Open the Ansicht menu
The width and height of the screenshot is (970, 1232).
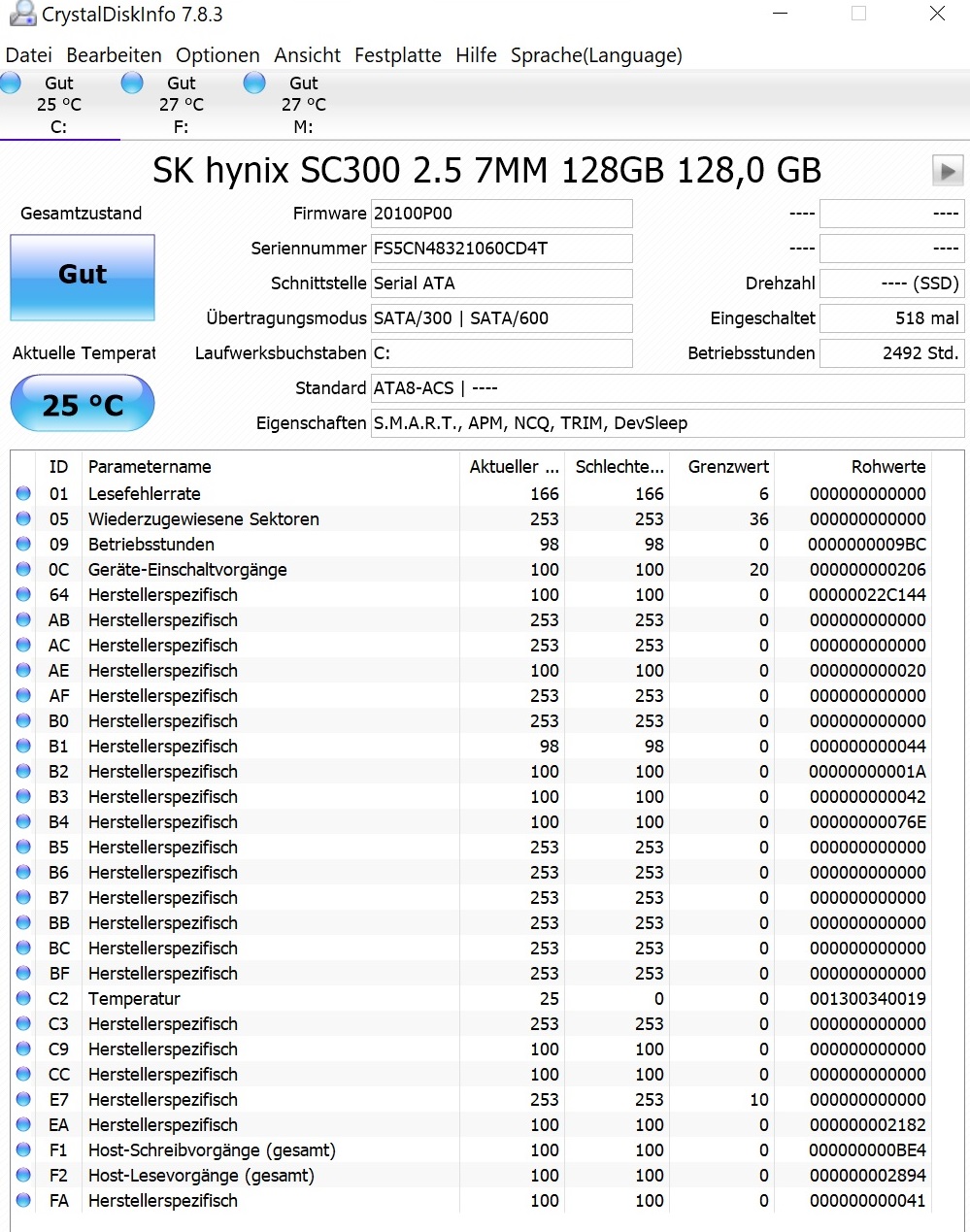coord(307,55)
